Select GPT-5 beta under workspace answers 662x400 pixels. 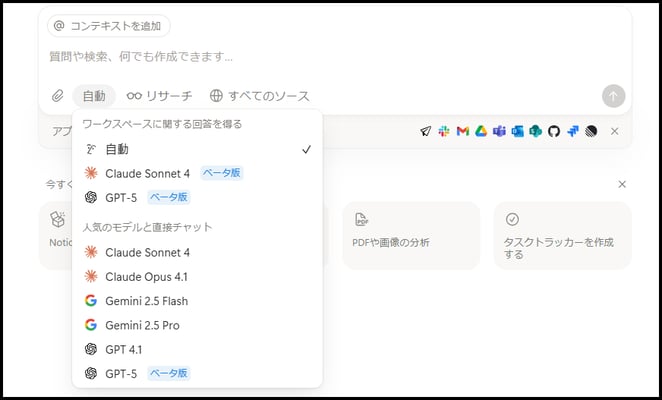[197, 197]
